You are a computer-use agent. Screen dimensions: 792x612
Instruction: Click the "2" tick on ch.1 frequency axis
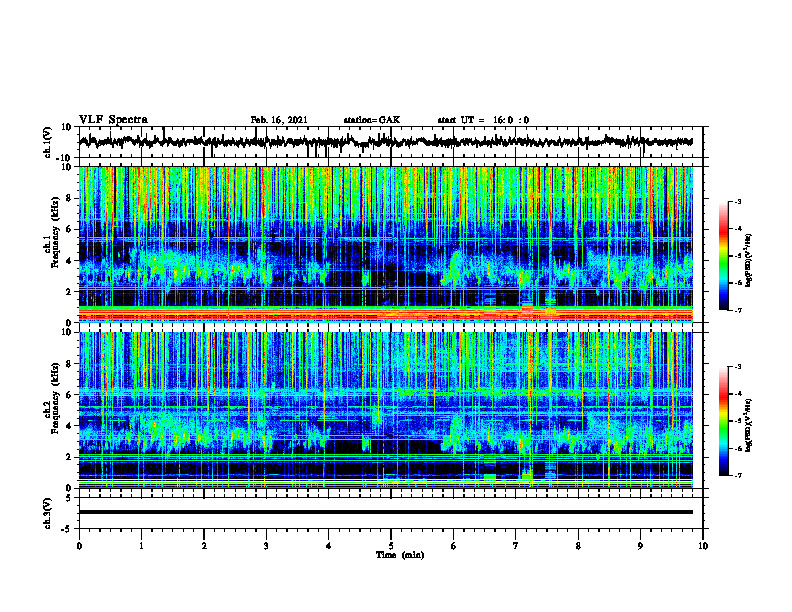69,292
